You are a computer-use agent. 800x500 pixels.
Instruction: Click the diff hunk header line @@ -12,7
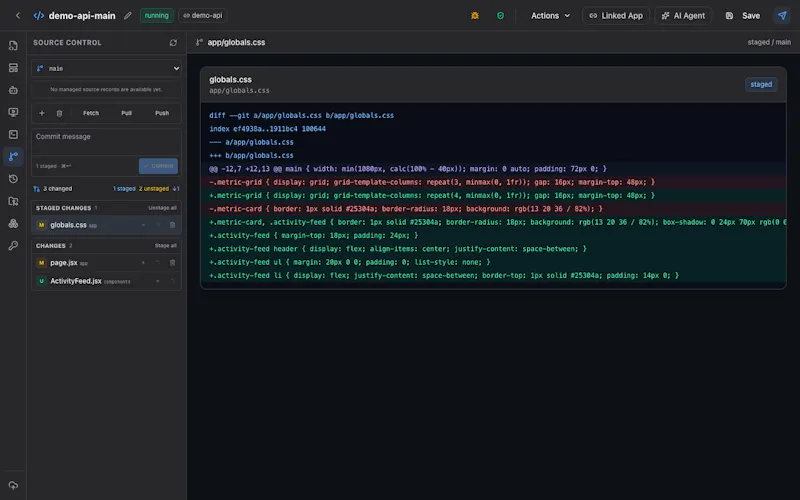point(493,169)
